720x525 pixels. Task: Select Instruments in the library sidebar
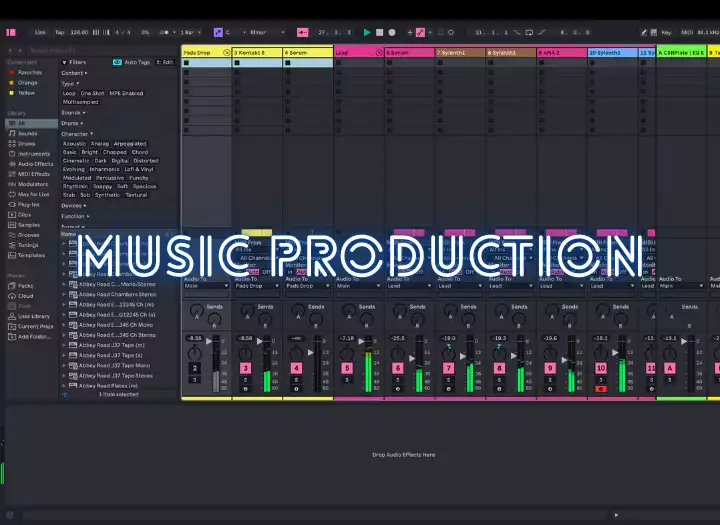pyautogui.click(x=34, y=154)
